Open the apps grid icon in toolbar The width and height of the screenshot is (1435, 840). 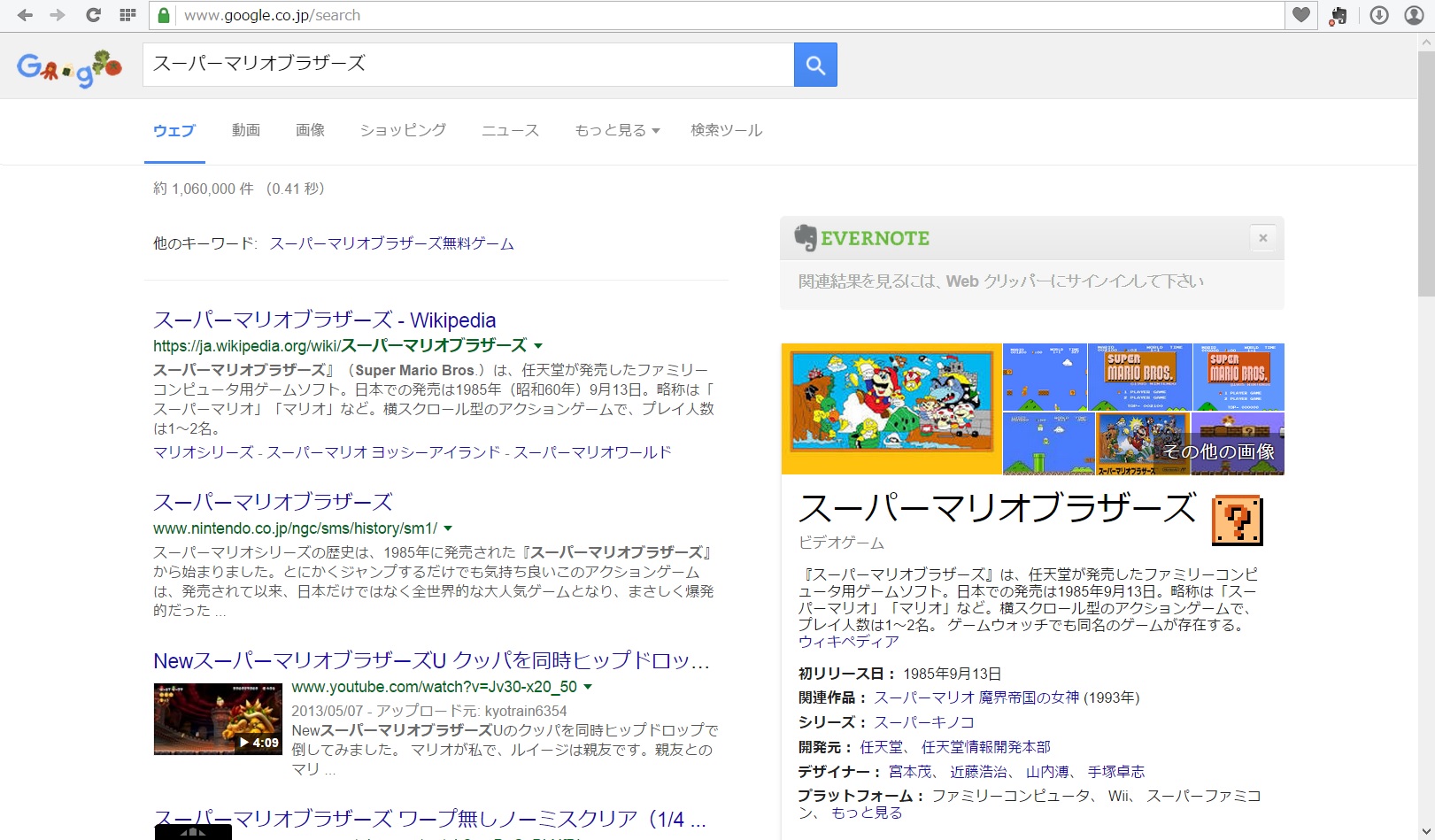pyautogui.click(x=127, y=15)
